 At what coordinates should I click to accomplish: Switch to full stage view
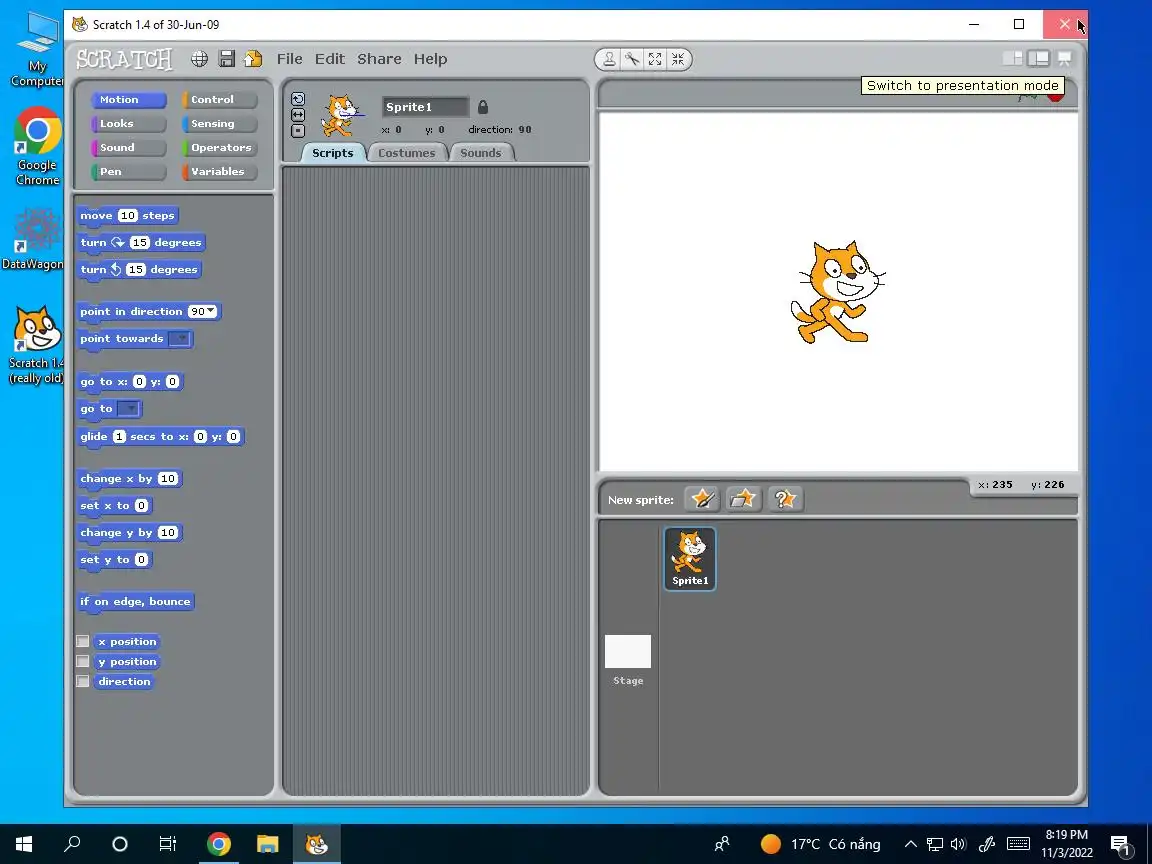point(1038,58)
